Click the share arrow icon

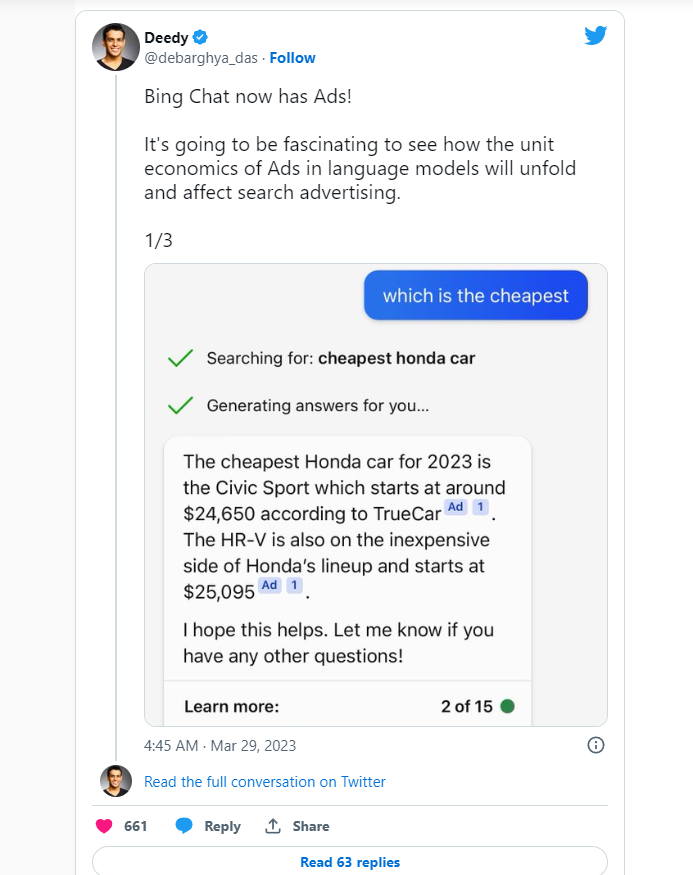272,826
